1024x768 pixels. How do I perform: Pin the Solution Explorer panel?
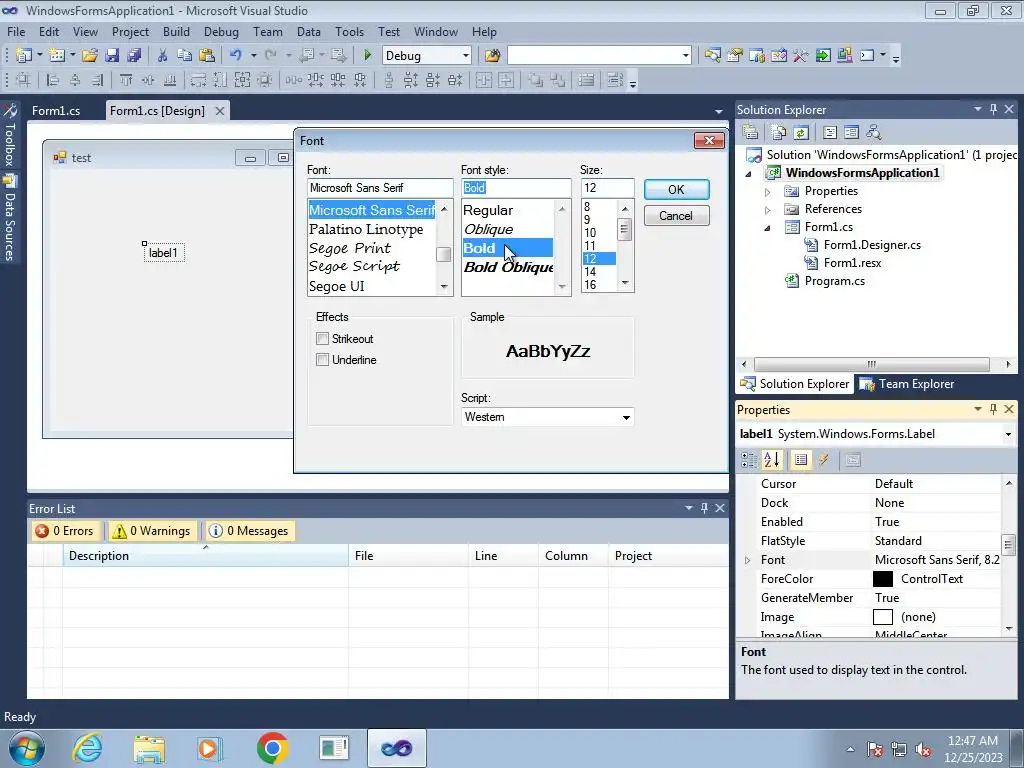click(x=993, y=109)
